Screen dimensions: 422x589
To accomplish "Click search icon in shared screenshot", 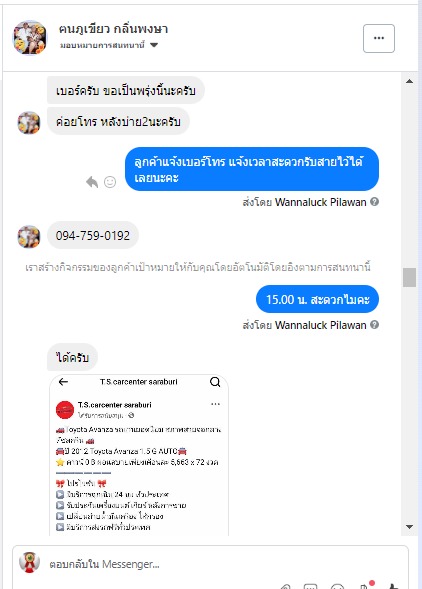I will [215, 382].
